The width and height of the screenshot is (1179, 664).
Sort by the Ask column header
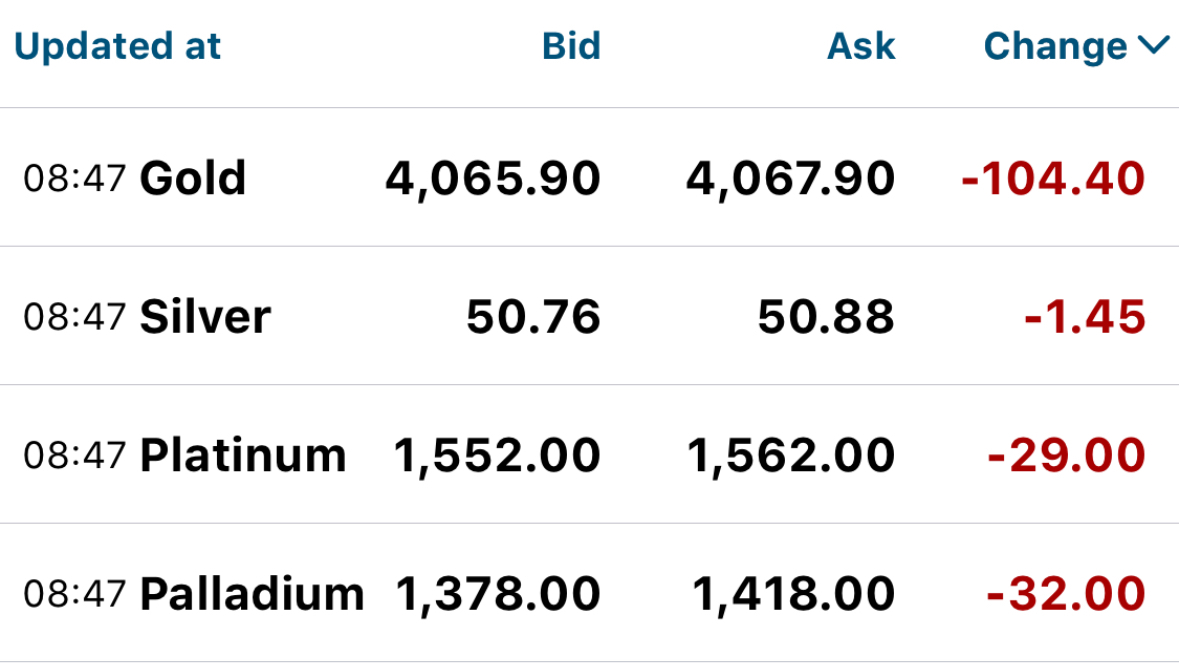point(861,47)
